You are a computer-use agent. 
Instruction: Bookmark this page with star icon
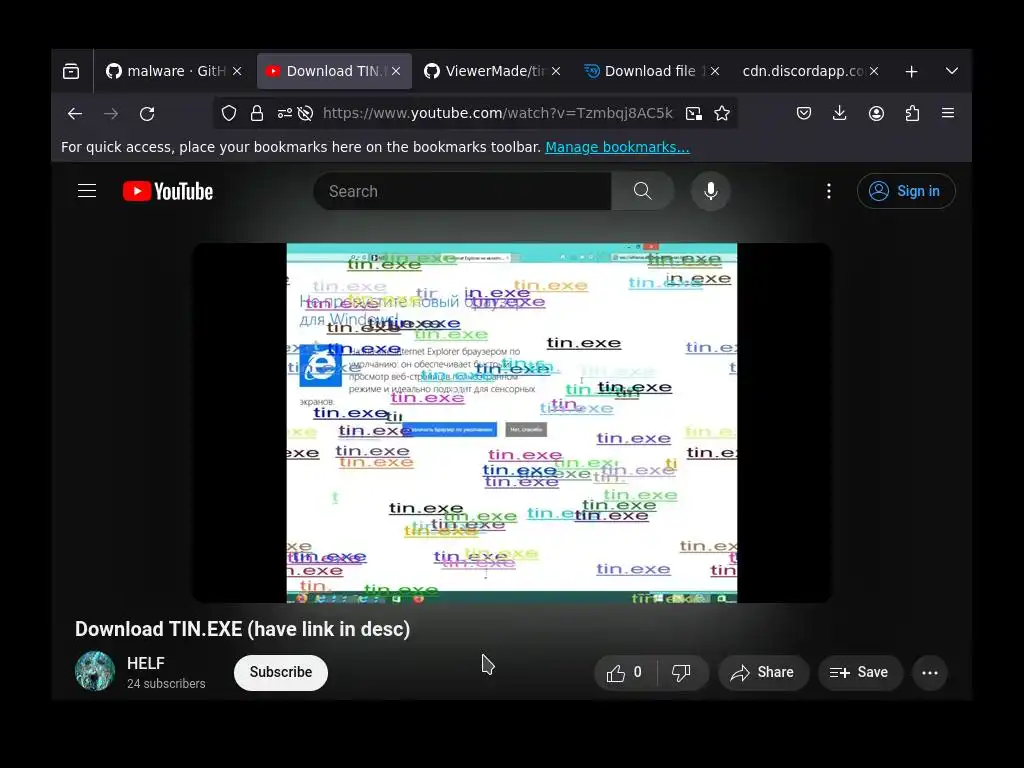tap(722, 114)
